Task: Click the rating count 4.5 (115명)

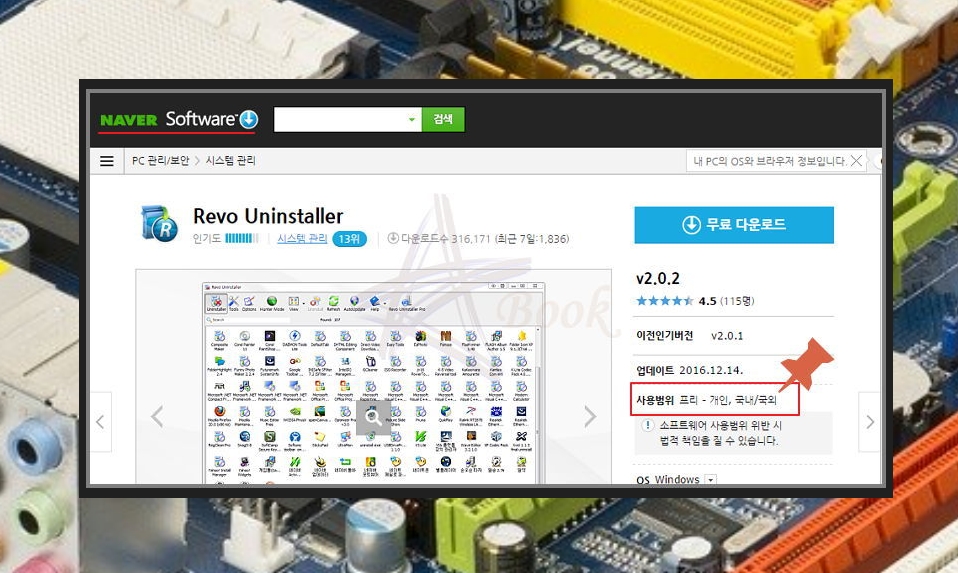Action: [726, 301]
